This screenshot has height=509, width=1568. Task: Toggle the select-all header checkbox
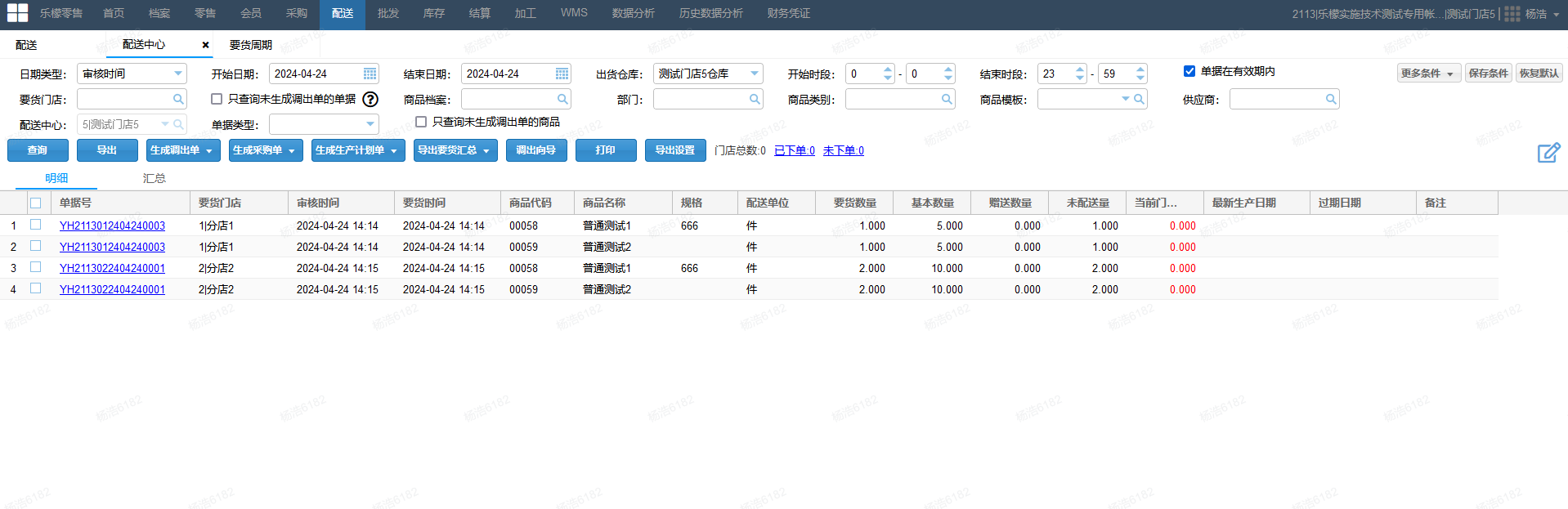click(35, 203)
